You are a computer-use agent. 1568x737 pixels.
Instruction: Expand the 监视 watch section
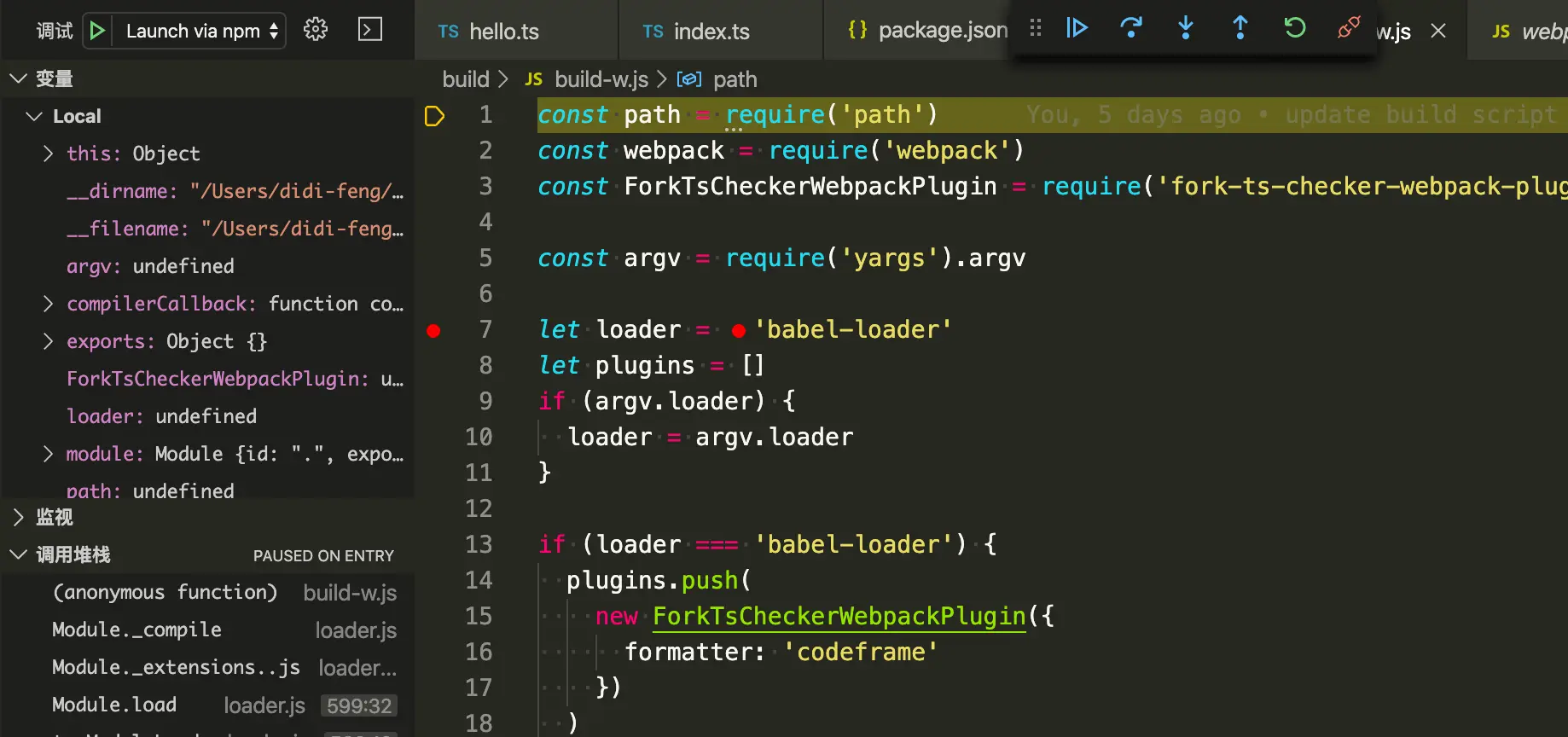pos(18,517)
